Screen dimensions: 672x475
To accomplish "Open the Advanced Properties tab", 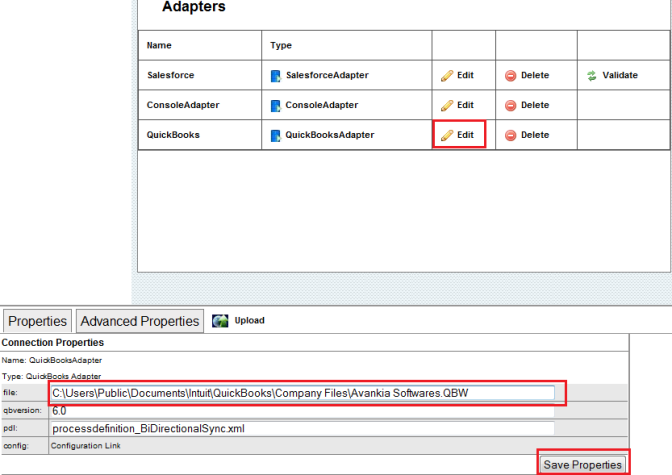I will 139,321.
